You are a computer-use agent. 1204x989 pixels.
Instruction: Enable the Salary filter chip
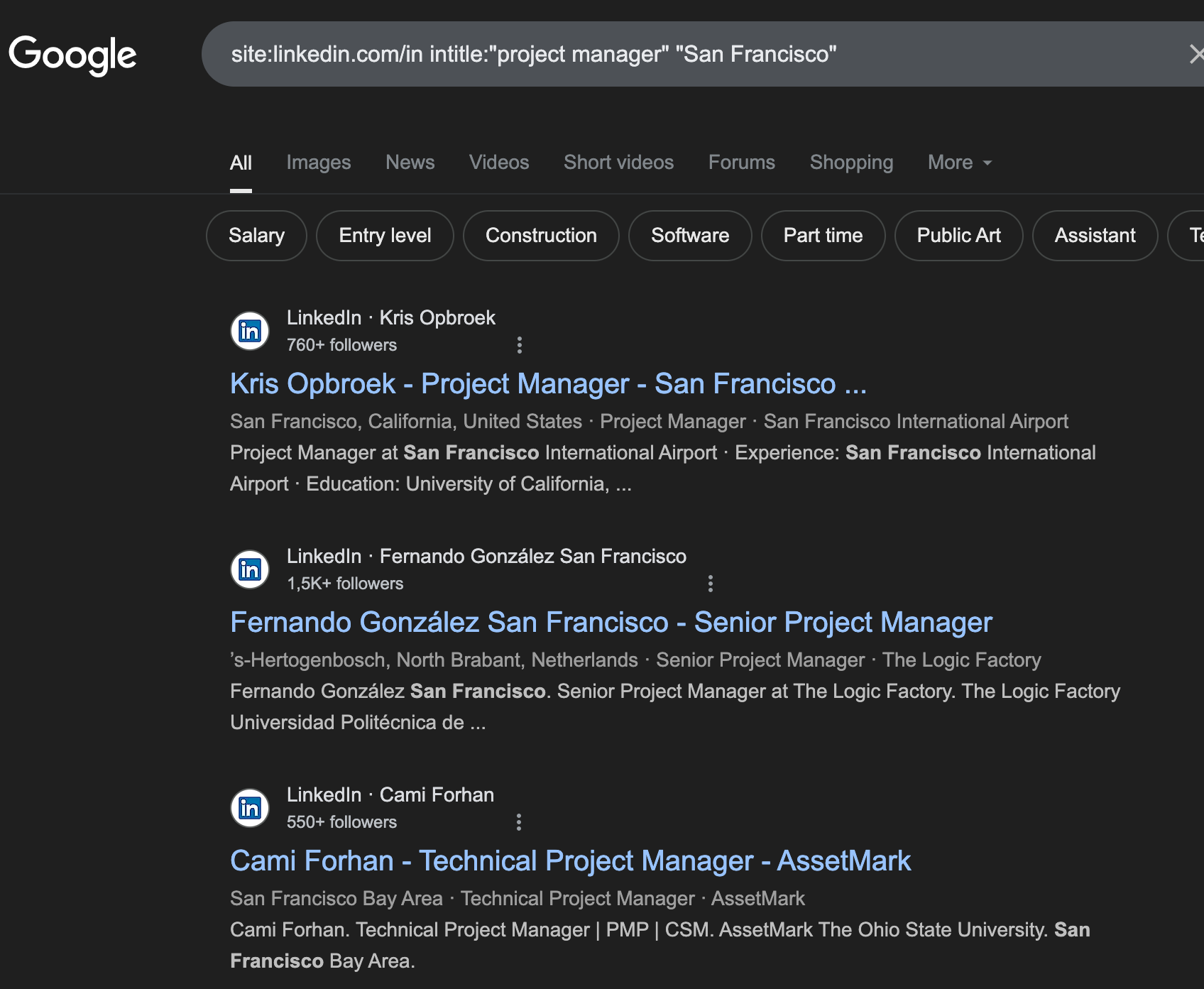pos(256,235)
